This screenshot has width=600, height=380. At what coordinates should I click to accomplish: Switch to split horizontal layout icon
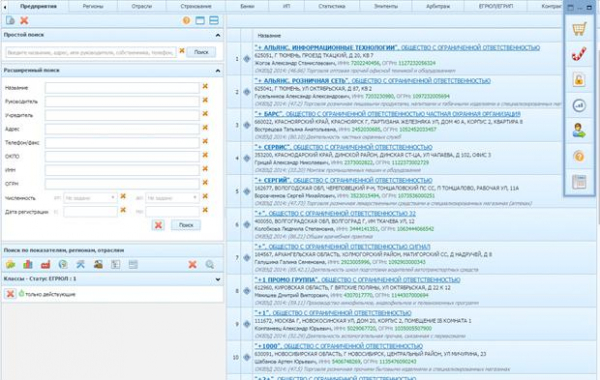pos(214,20)
